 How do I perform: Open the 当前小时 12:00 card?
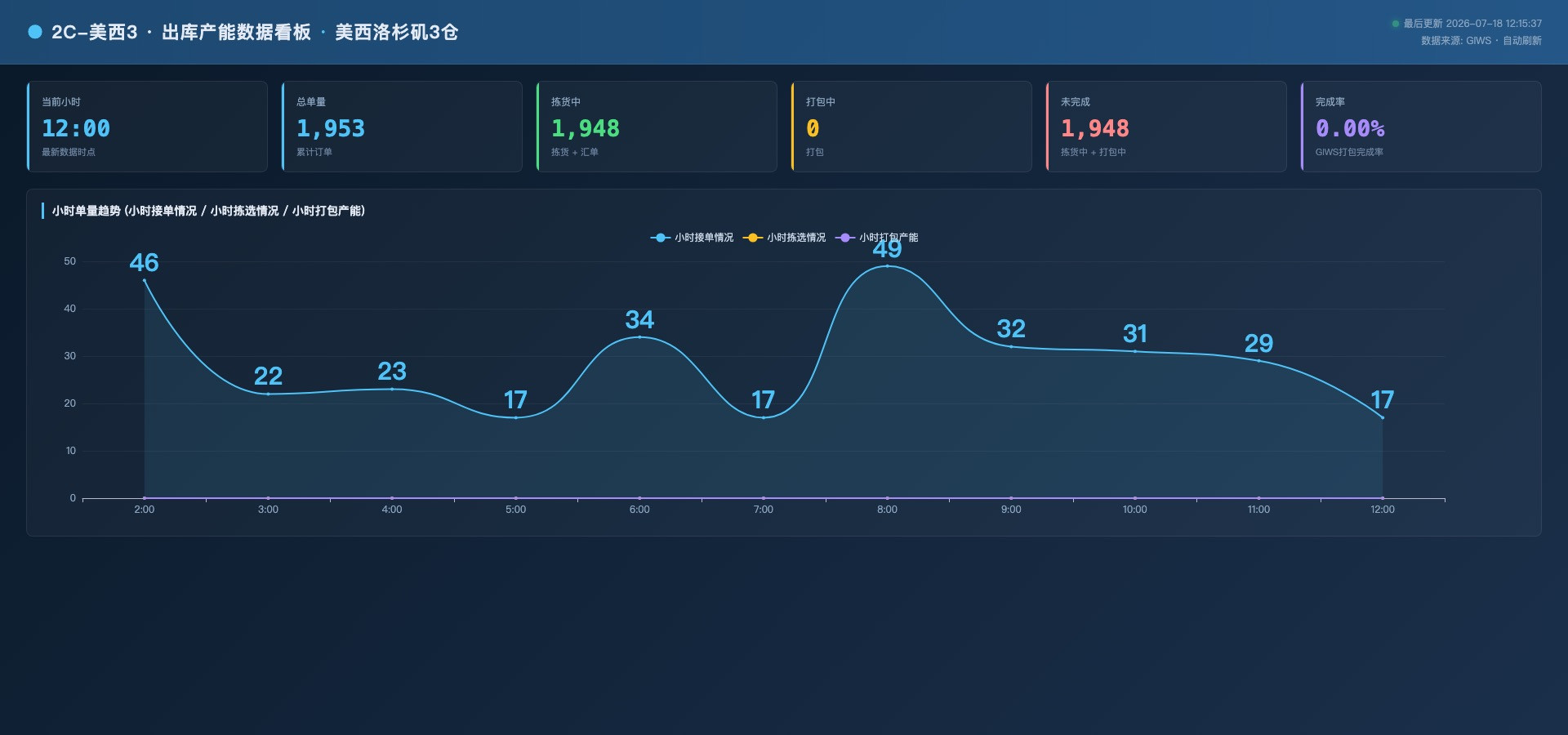click(147, 127)
